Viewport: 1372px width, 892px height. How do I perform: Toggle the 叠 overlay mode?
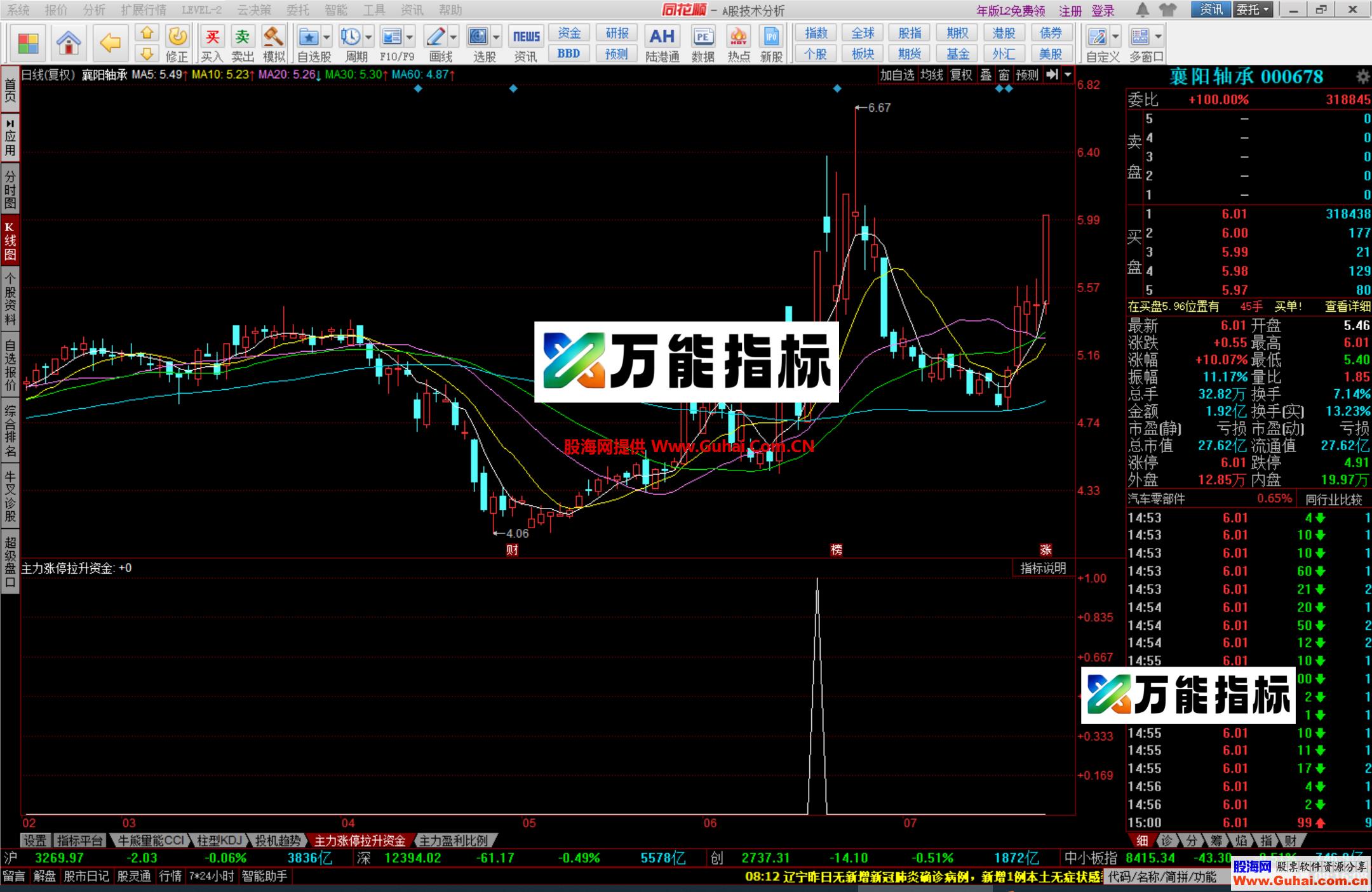click(x=985, y=74)
